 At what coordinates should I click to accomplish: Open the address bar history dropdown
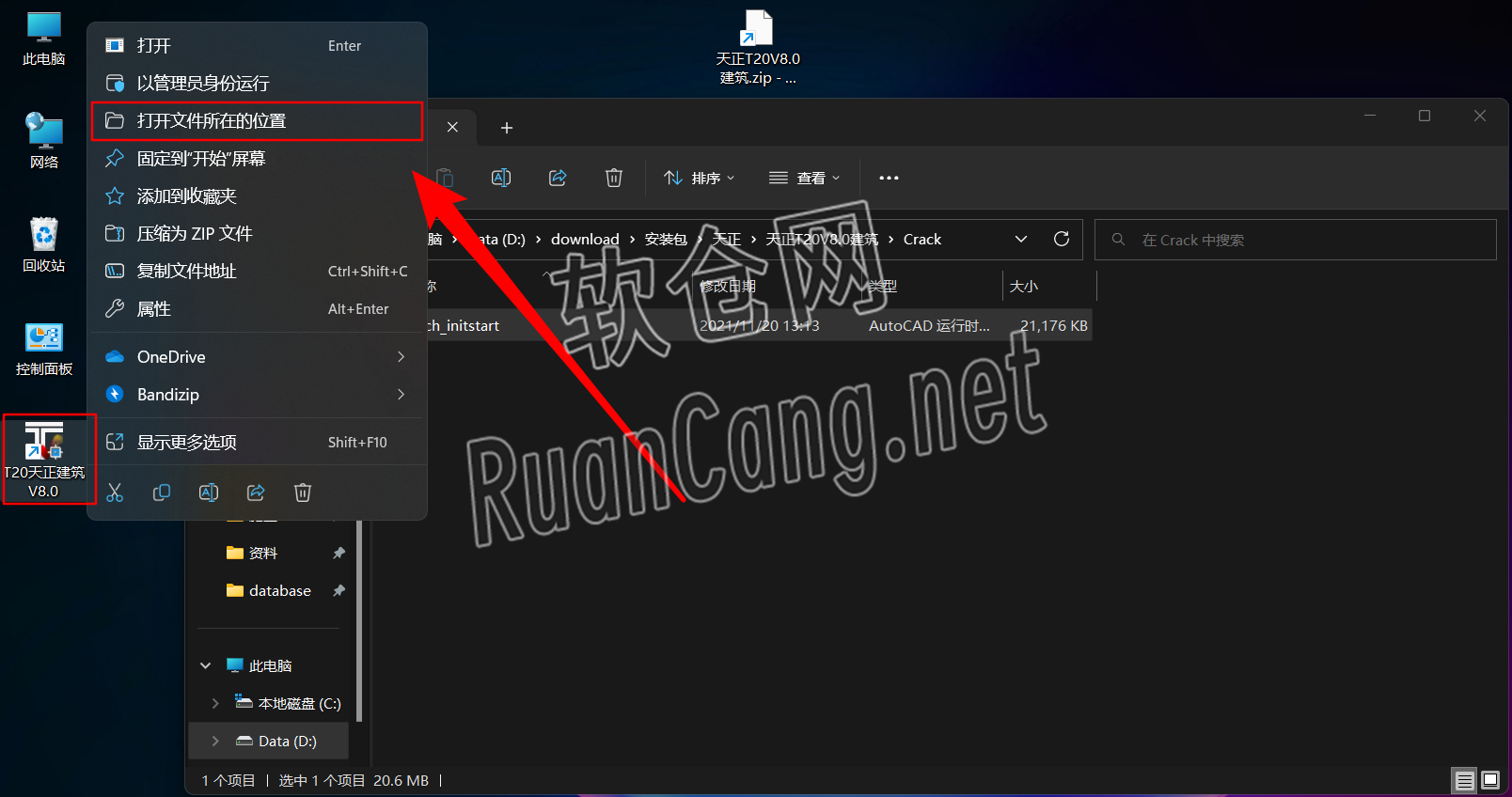(x=1021, y=240)
